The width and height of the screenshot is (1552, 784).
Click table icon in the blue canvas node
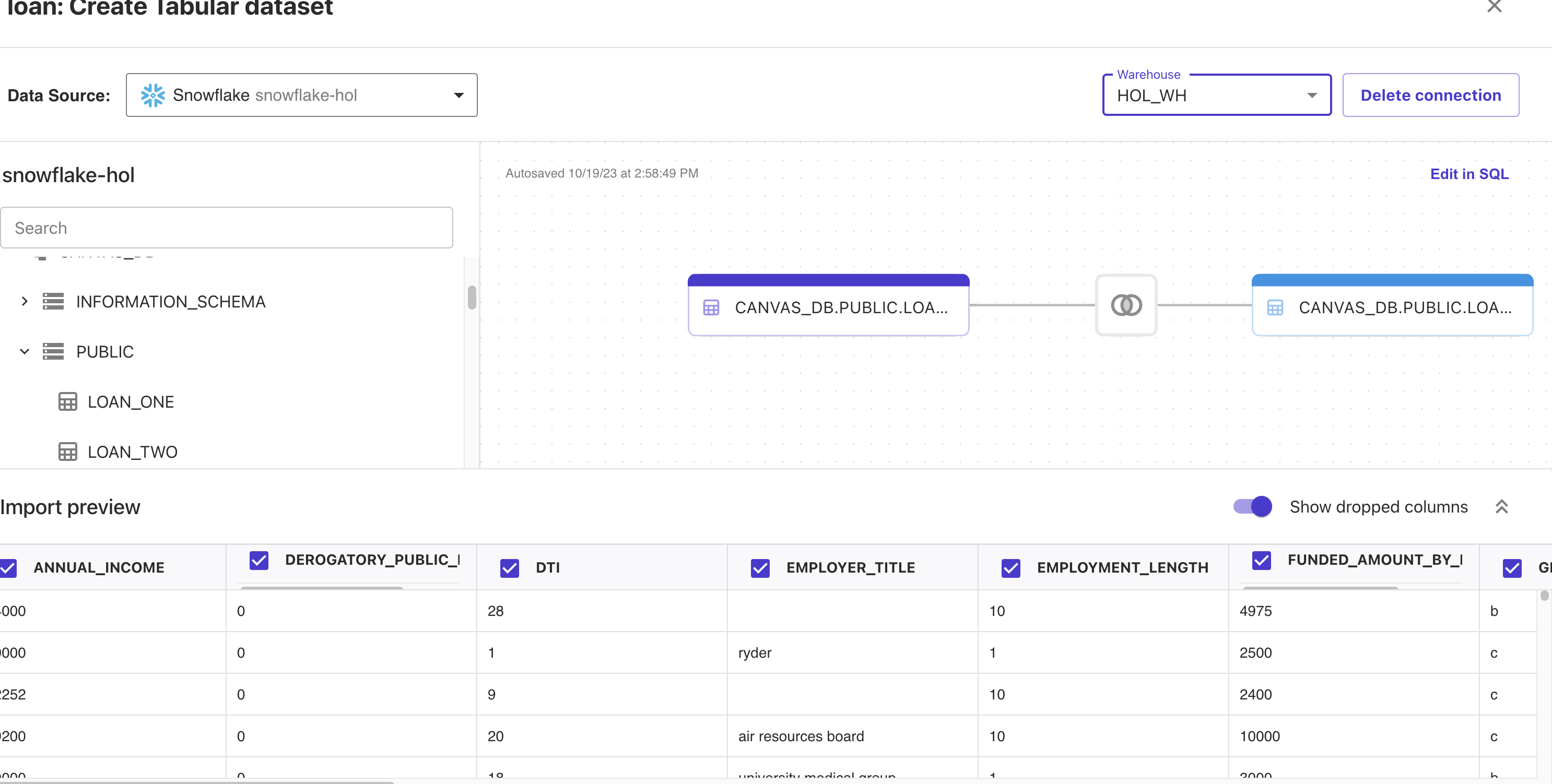click(1275, 307)
